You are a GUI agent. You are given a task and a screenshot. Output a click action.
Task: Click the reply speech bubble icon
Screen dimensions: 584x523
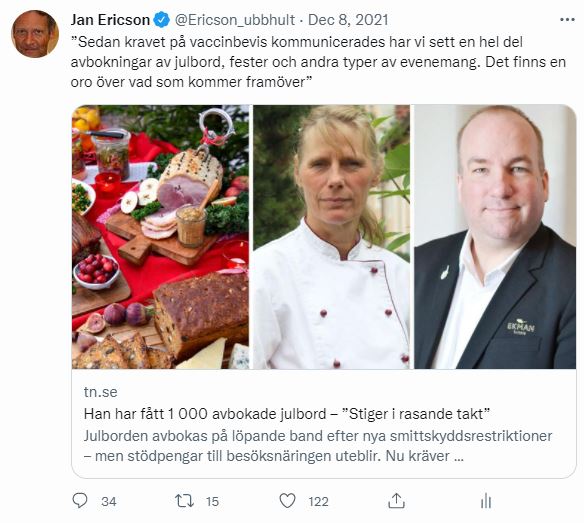(80, 501)
